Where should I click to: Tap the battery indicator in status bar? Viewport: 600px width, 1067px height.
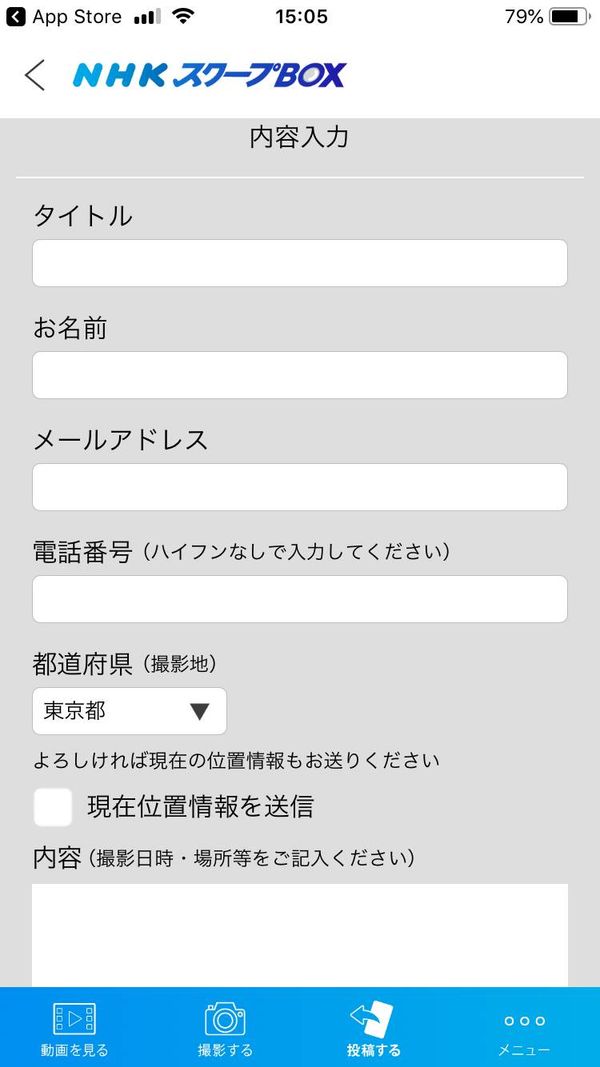570,16
